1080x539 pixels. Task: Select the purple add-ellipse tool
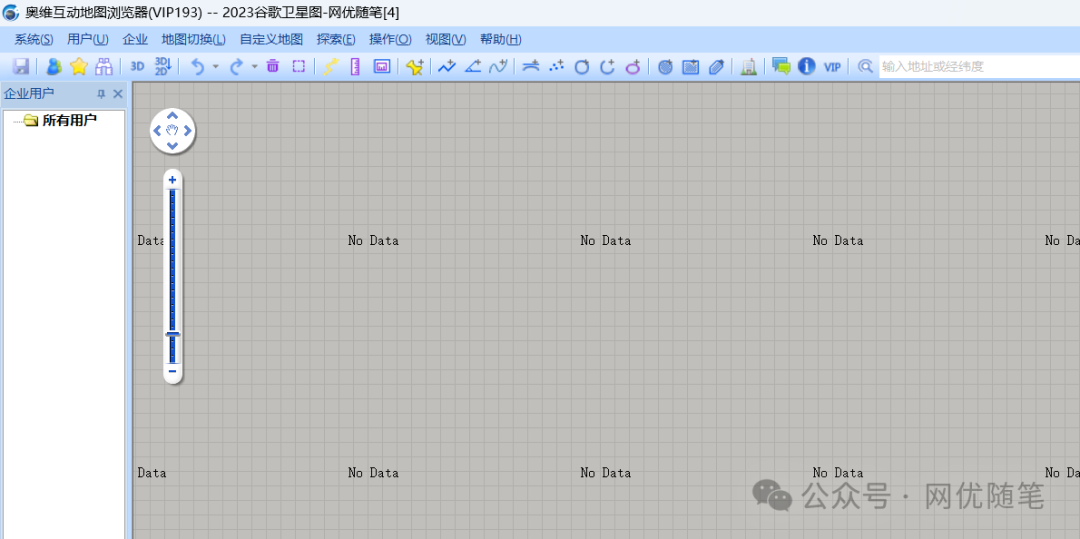click(x=633, y=66)
